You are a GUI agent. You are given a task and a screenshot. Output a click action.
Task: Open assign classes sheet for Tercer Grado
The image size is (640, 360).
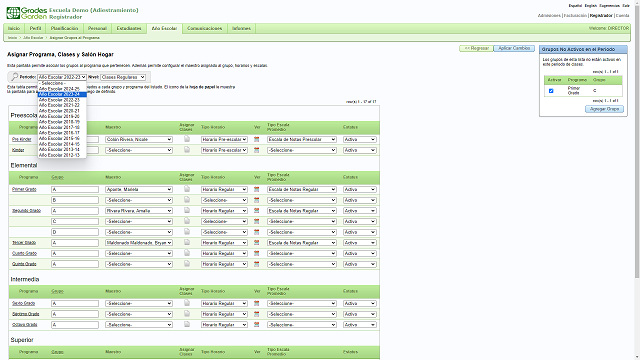pos(187,242)
